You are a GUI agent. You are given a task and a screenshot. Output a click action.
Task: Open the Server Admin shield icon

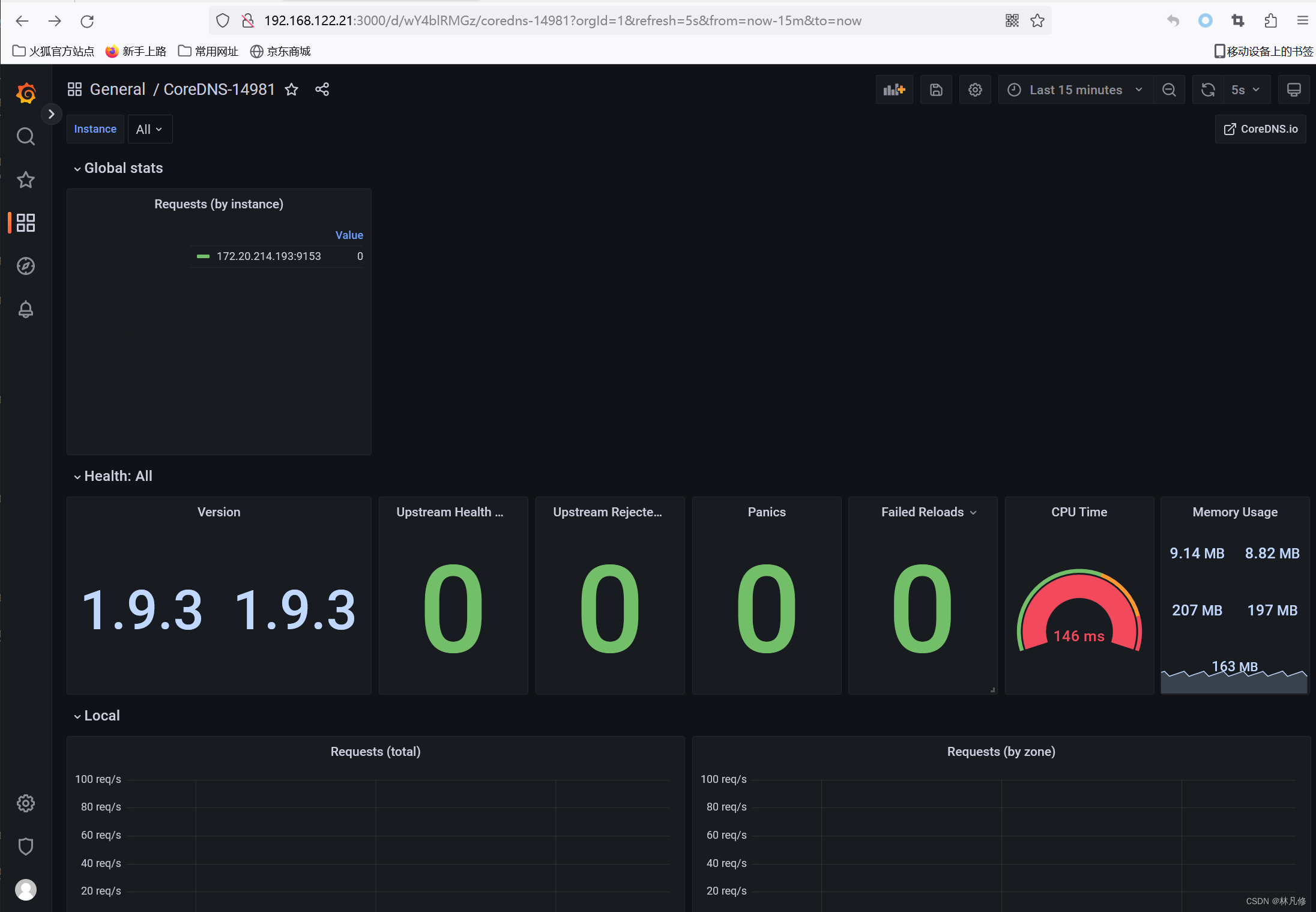point(26,847)
